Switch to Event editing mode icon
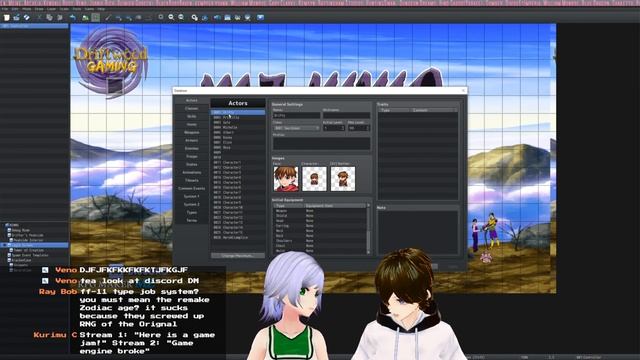 point(96,18)
